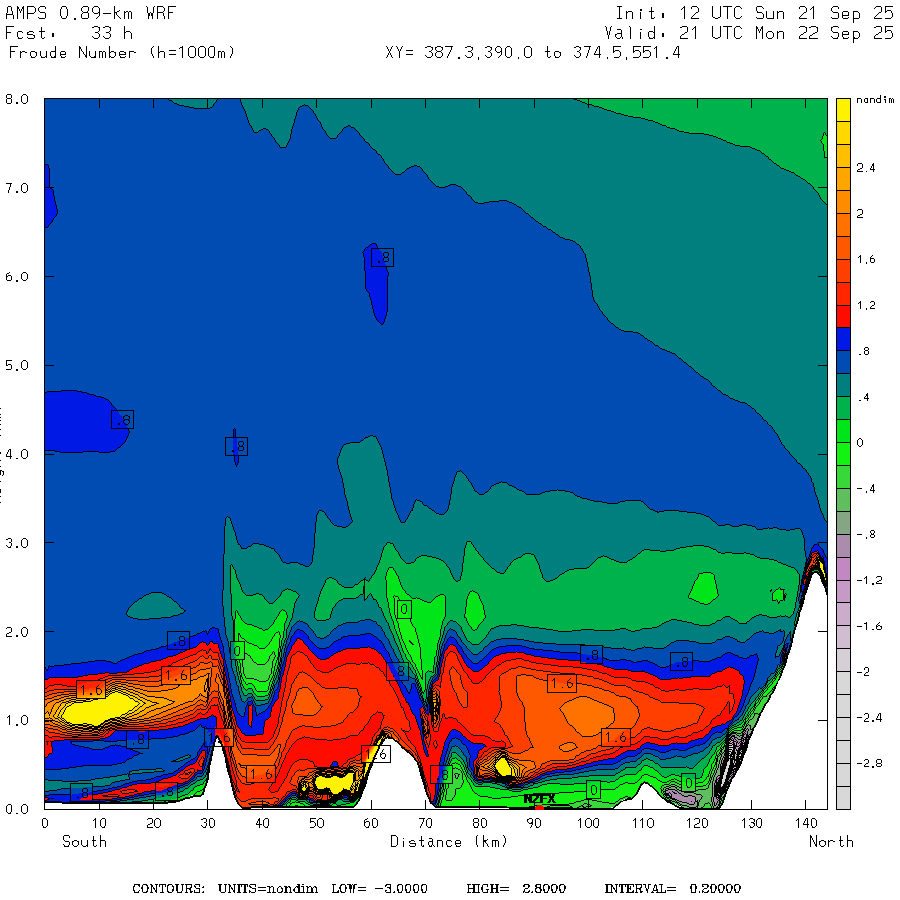The width and height of the screenshot is (900, 900).
Task: Click the -1.2 colorbar label
Action: tap(869, 580)
